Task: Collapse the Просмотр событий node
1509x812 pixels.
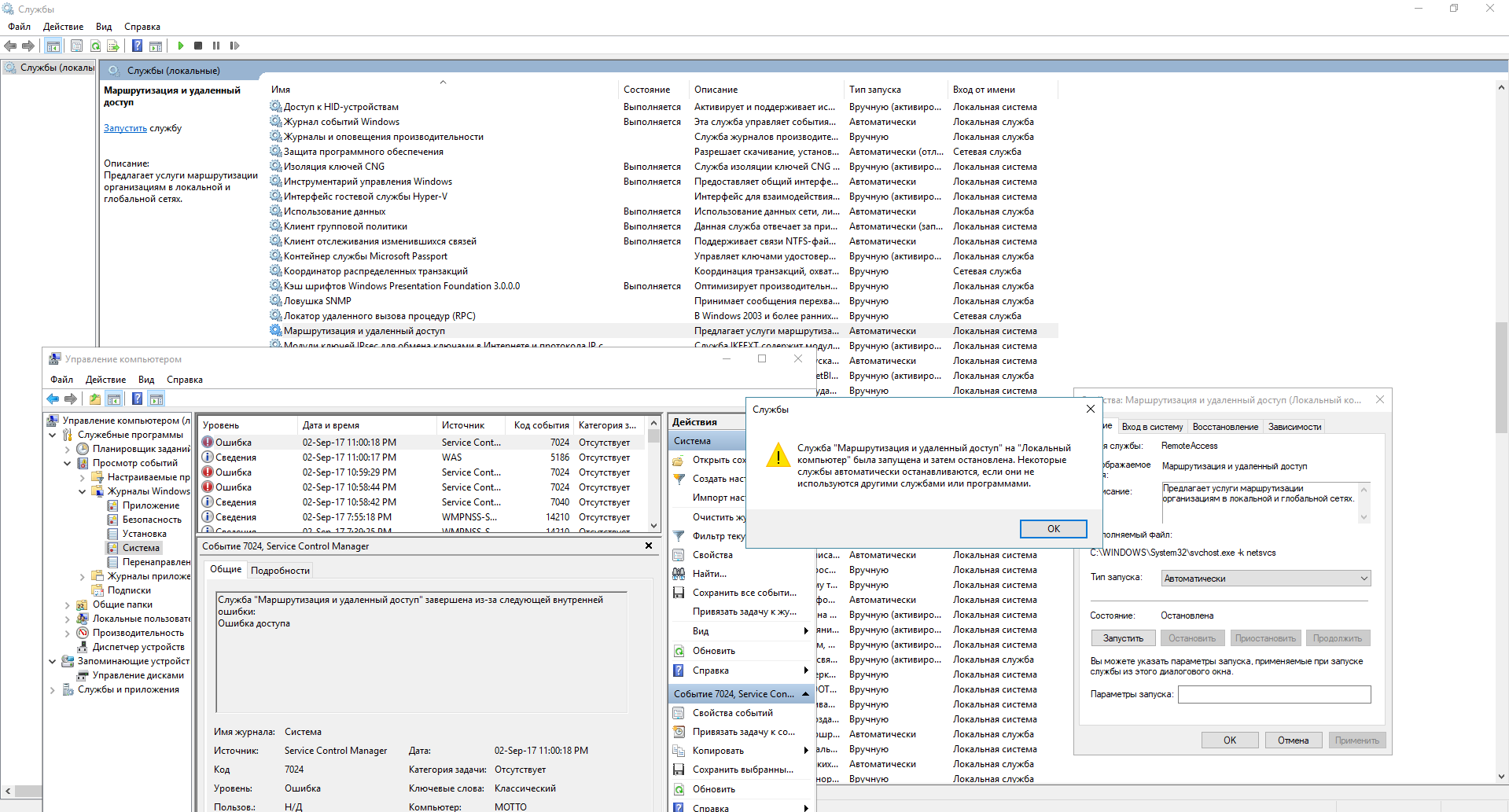Action: coord(68,463)
